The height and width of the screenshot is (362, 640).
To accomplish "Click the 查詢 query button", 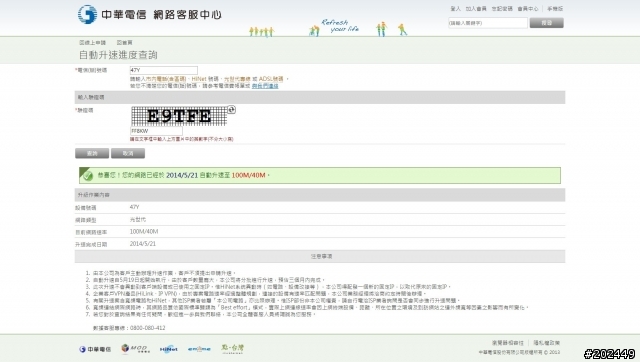I will click(92, 153).
